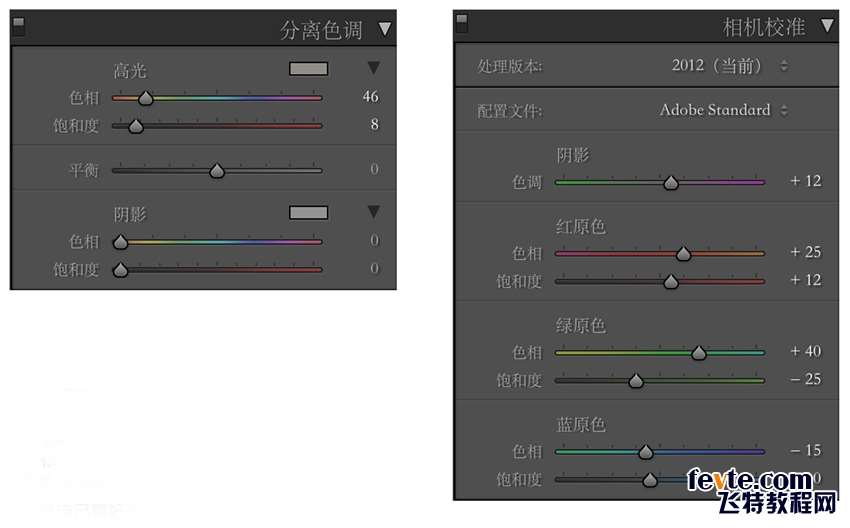850x528 pixels.
Task: Click the 高光 色相 slider handle
Action: [x=146, y=98]
